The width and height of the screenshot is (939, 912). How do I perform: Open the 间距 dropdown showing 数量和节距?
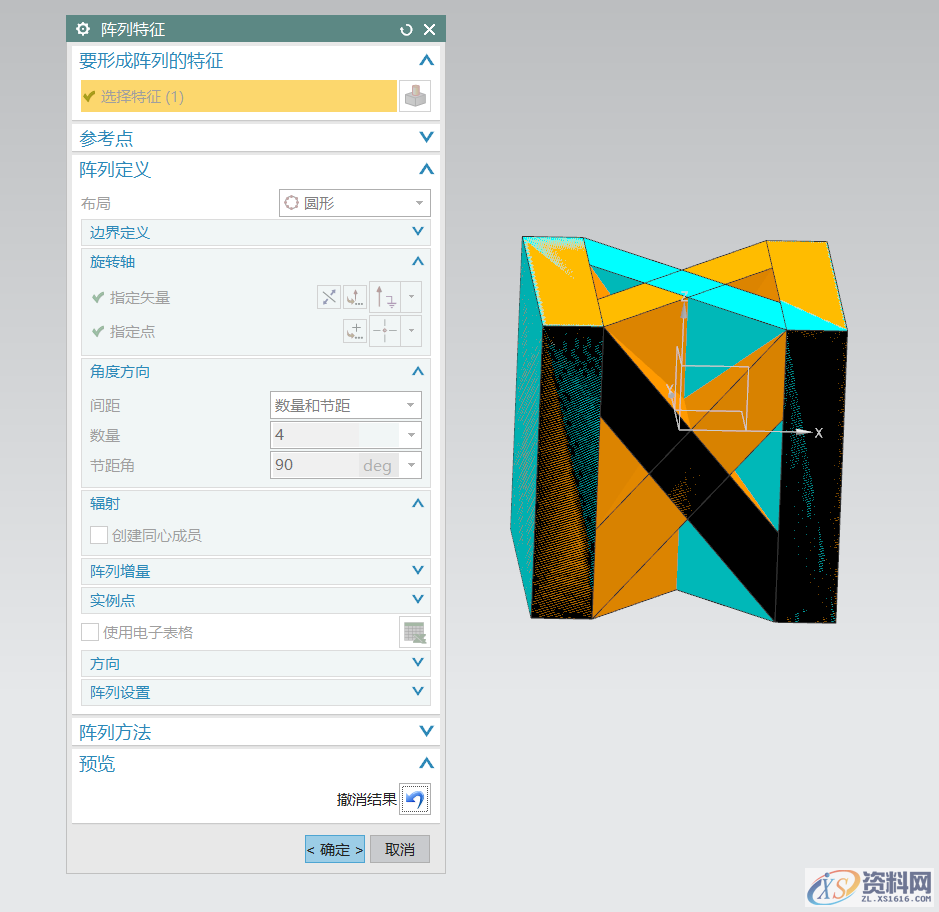pos(345,405)
